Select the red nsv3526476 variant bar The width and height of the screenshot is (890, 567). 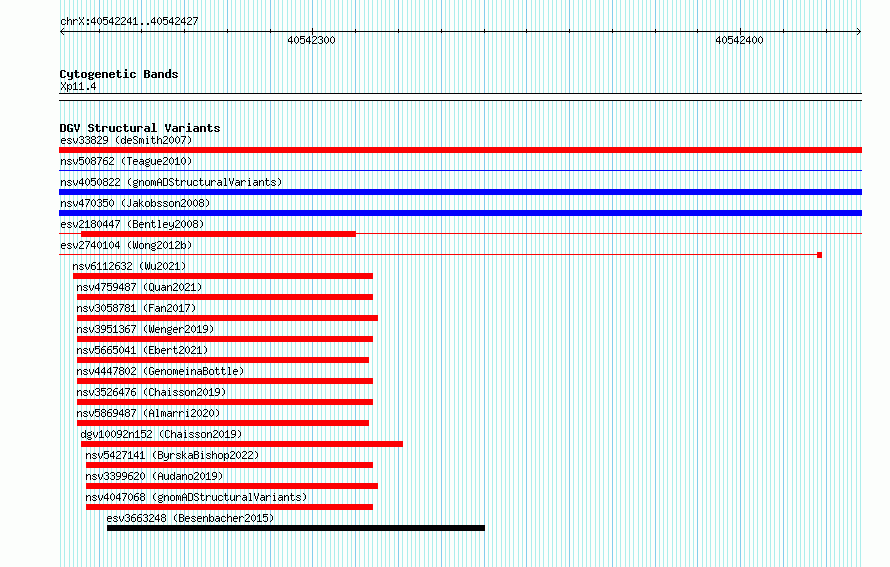point(225,402)
